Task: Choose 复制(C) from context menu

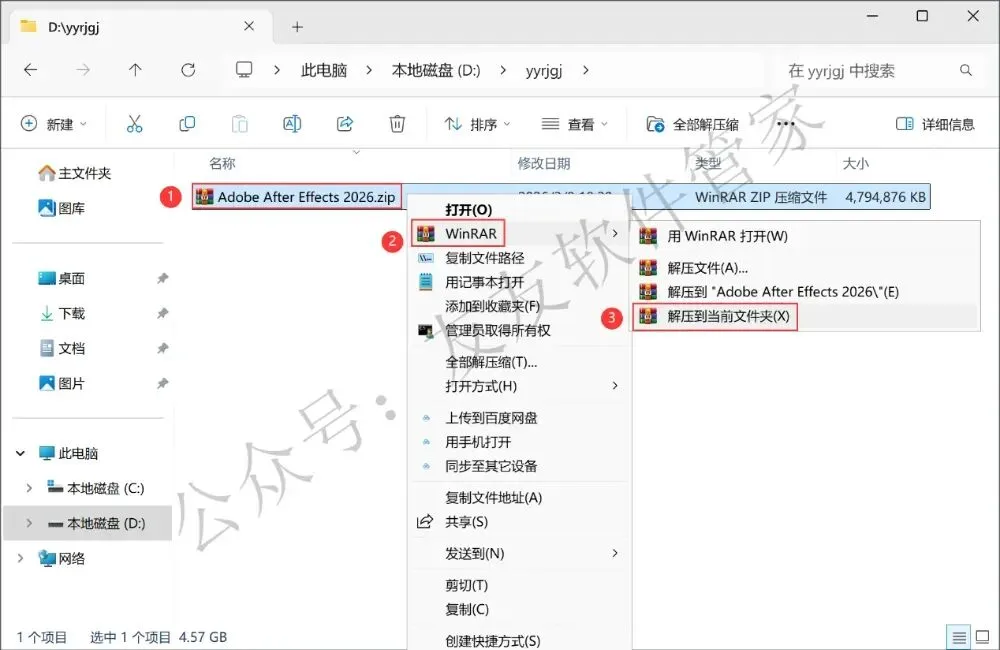Action: coord(467,610)
